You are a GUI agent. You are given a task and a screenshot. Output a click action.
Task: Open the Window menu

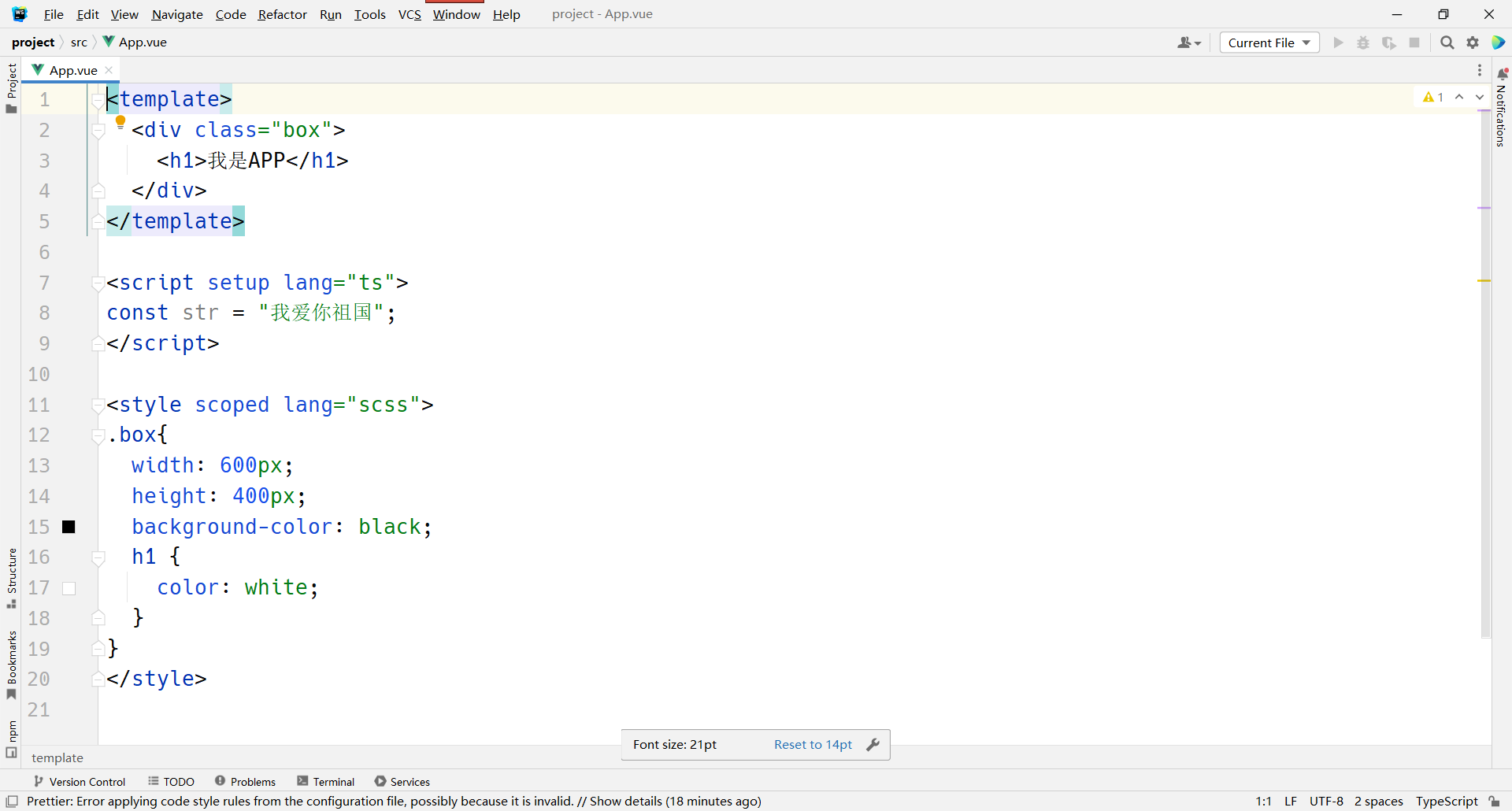pos(456,14)
